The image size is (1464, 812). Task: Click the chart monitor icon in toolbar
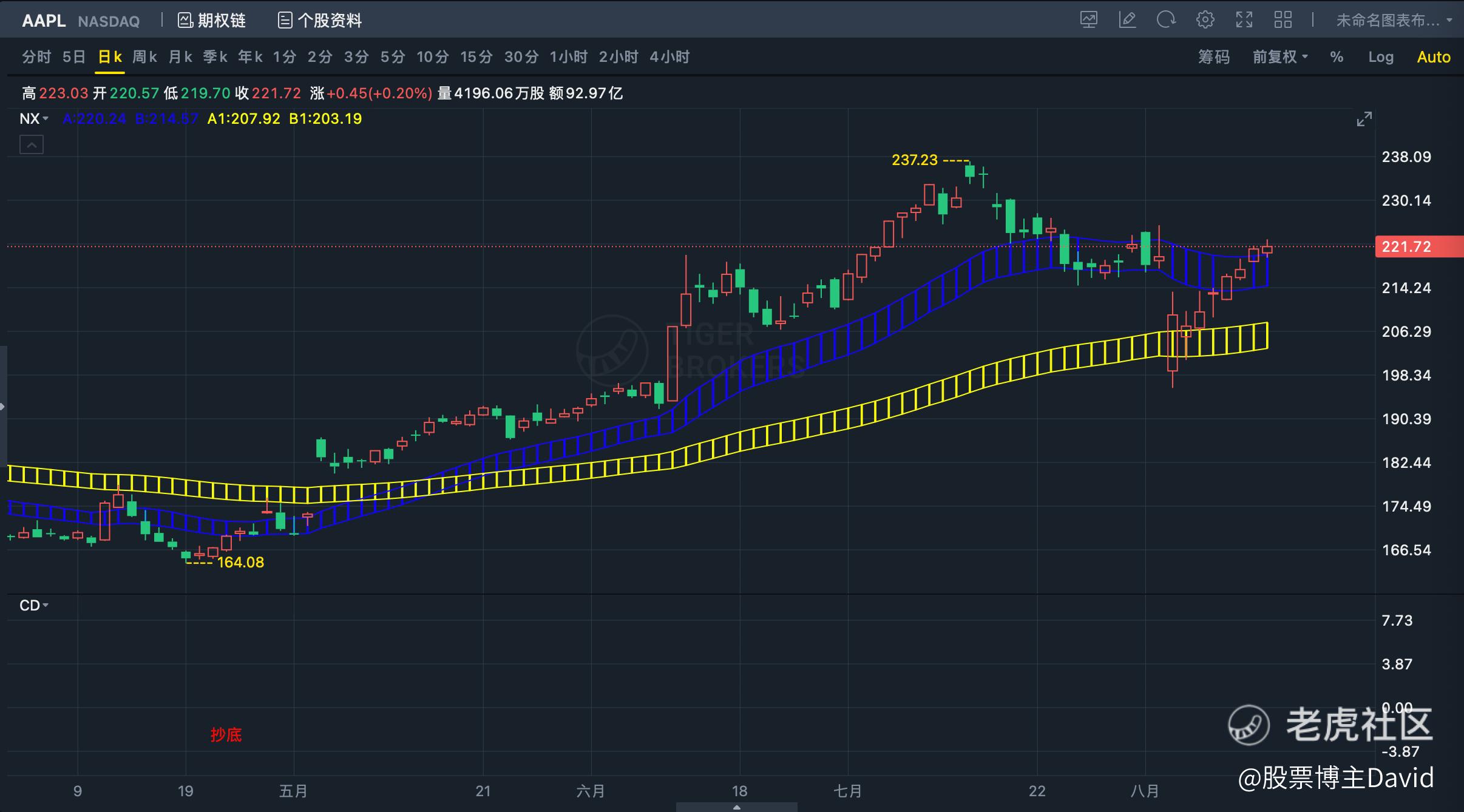coord(1089,20)
